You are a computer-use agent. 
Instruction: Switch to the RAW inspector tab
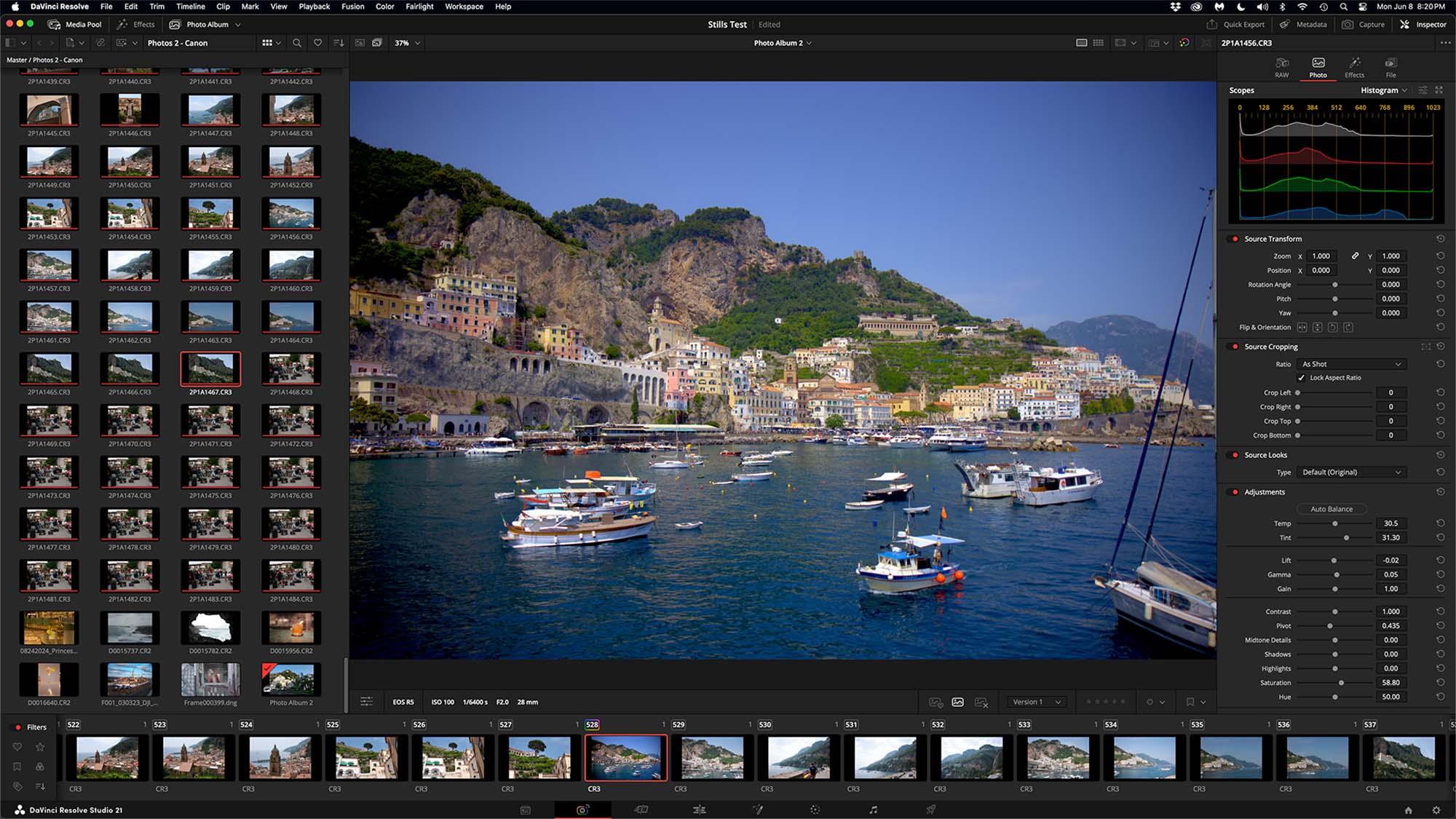coord(1282,68)
